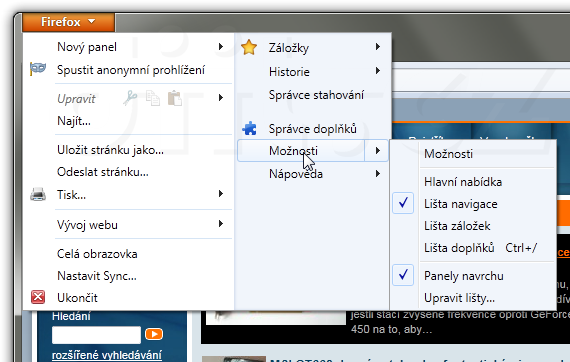
Task: Choose Odeslat stránku...
Action: [x=103, y=172]
